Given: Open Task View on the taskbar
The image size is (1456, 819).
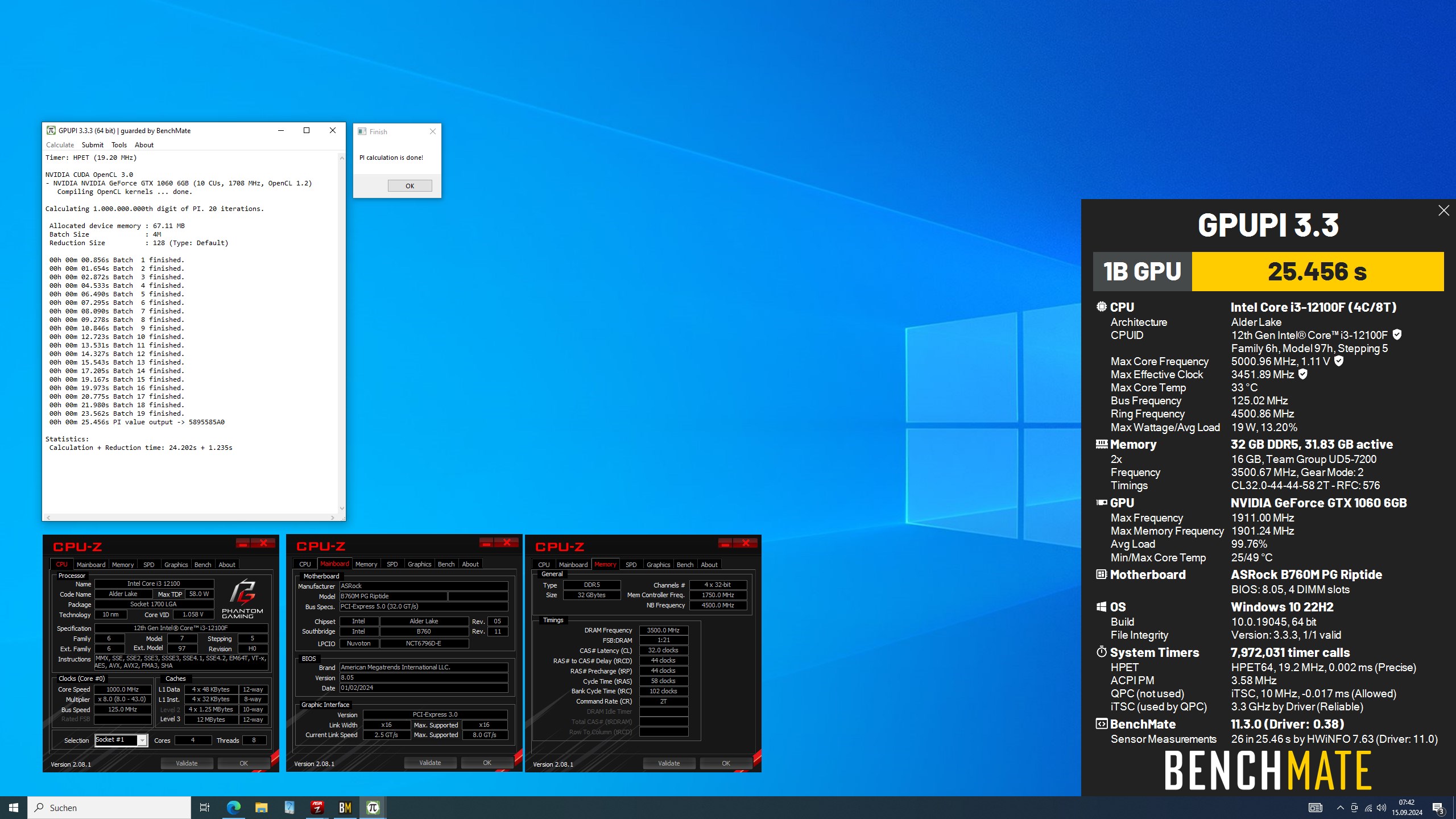Looking at the screenshot, I should [x=205, y=808].
